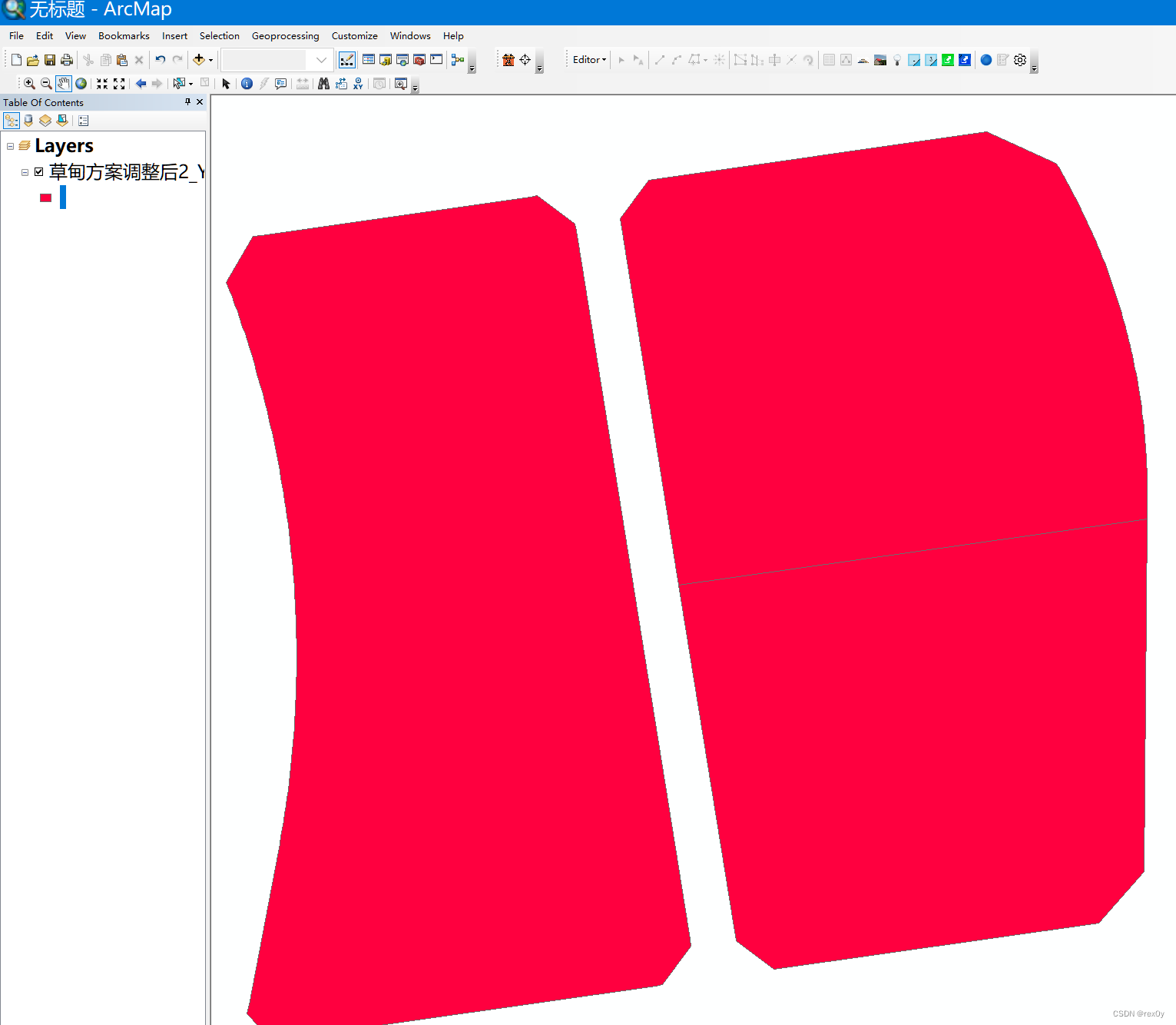Screen dimensions: 1176x1025
Task: Open the ArcToolbox window
Action: (419, 60)
